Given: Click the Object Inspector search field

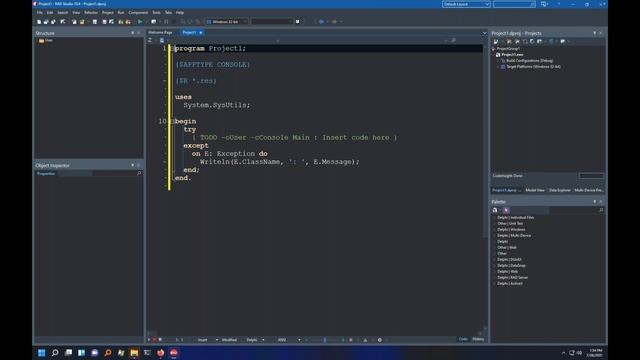Looking at the screenshot, I should click(117, 173).
